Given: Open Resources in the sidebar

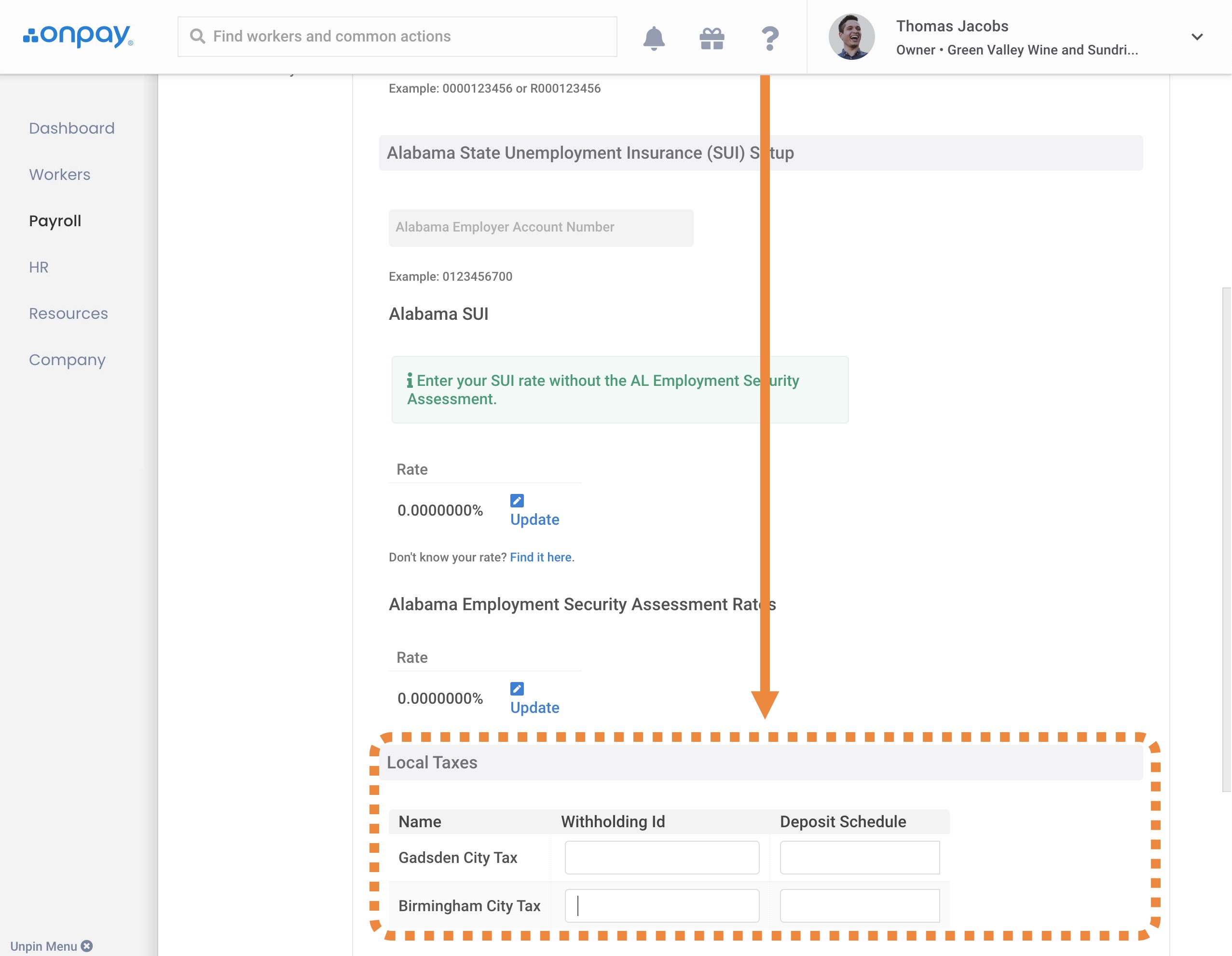Looking at the screenshot, I should point(68,313).
